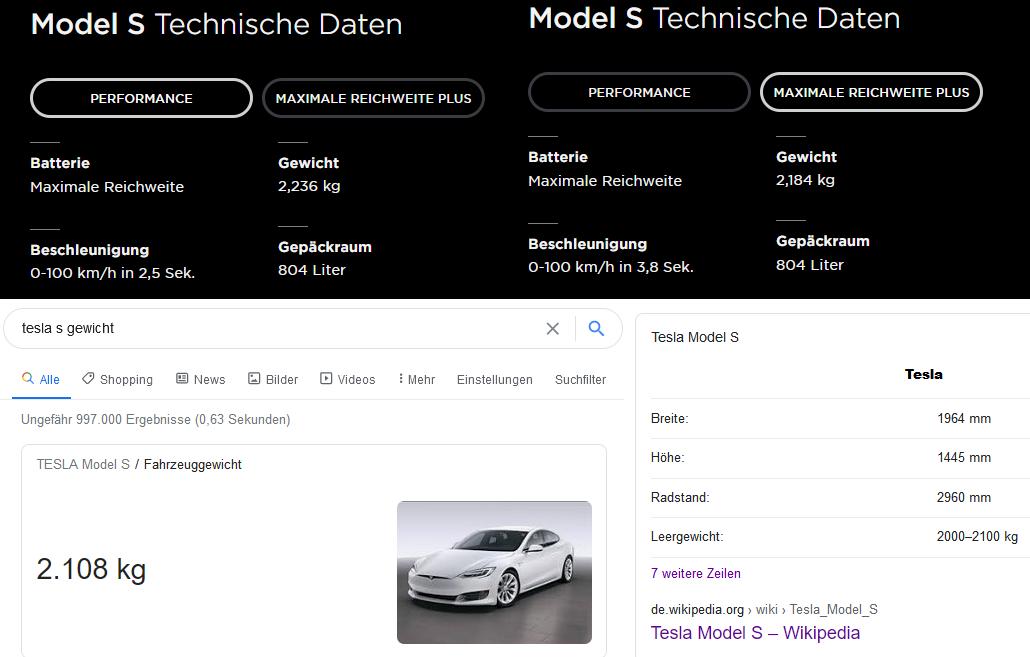Click the Höhe 1445 mm value

pos(964,457)
